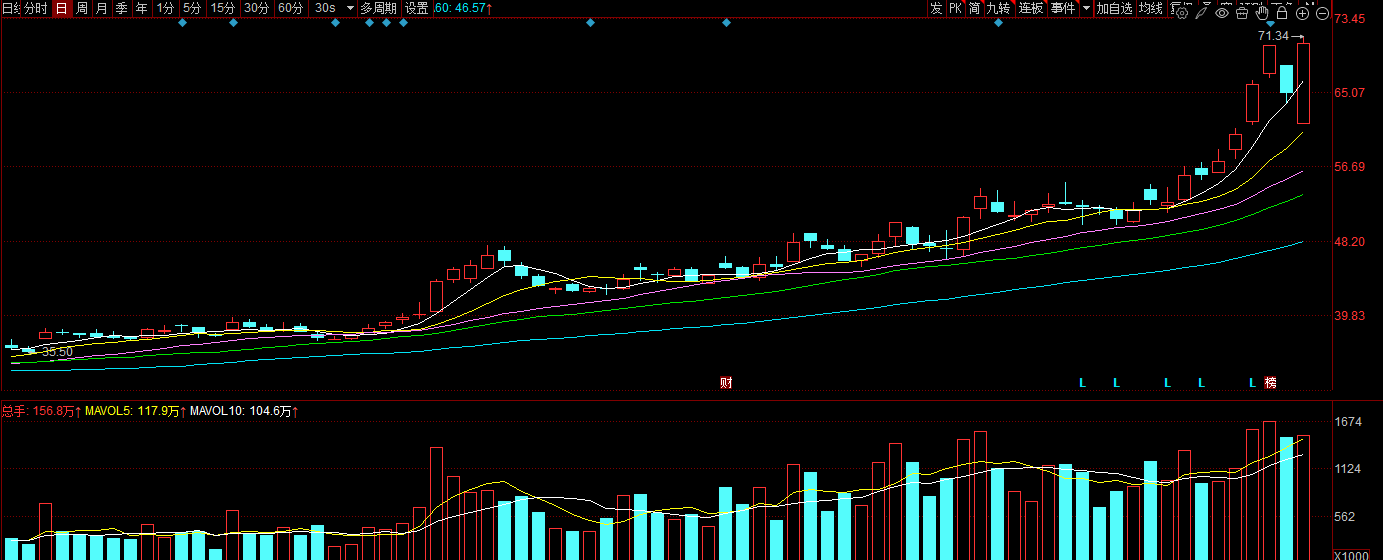Viewport: 1383px width, 560px height.
Task: Select the 日 daily period tab
Action: (x=62, y=8)
